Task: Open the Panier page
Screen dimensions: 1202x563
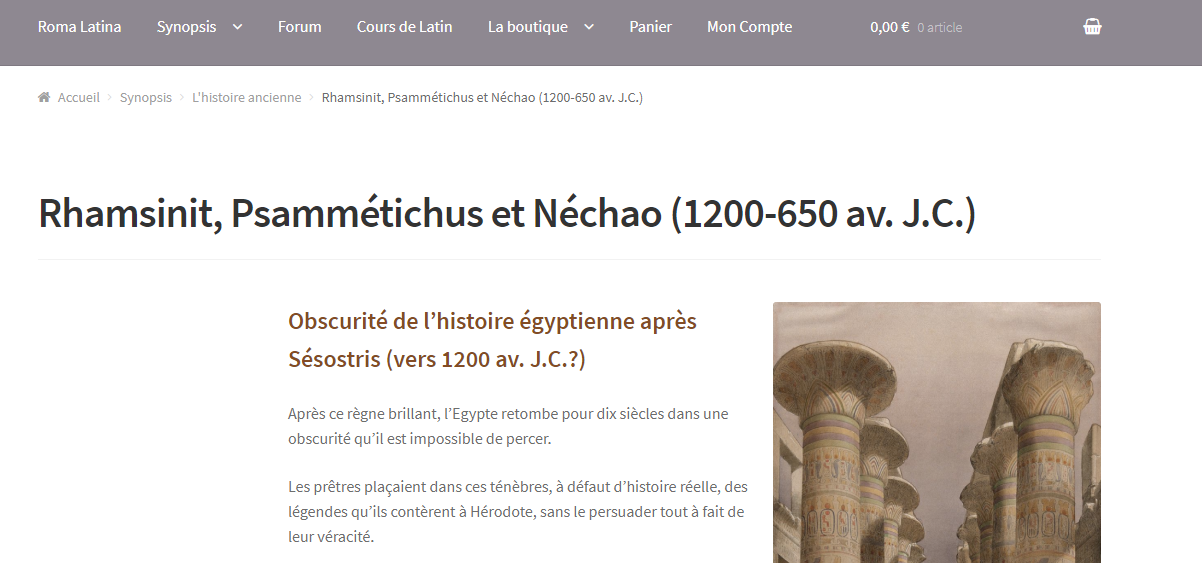Action: click(x=650, y=27)
